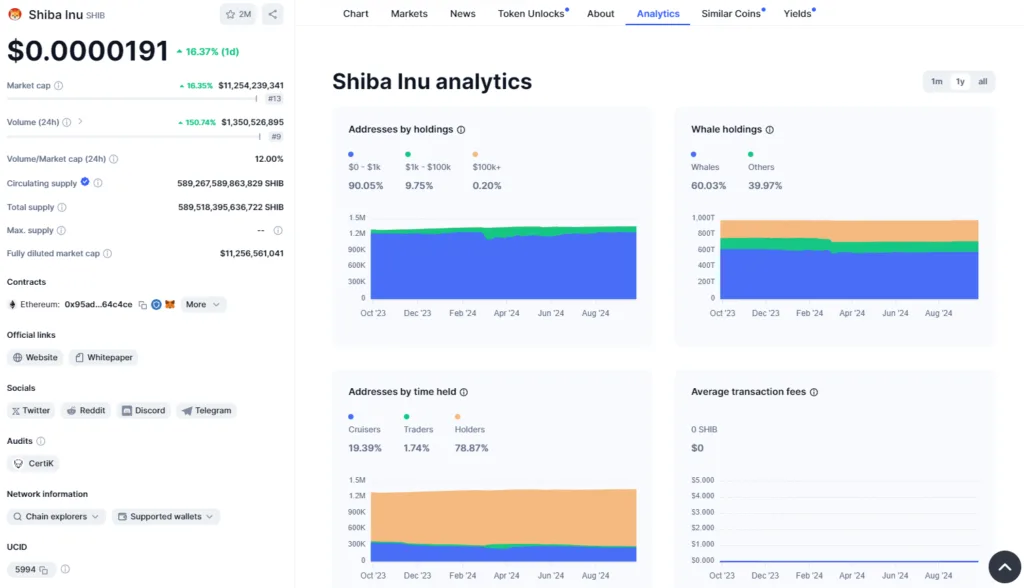The image size is (1024, 588).
Task: Expand Volume (24h) details chevron
Action: coord(80,122)
